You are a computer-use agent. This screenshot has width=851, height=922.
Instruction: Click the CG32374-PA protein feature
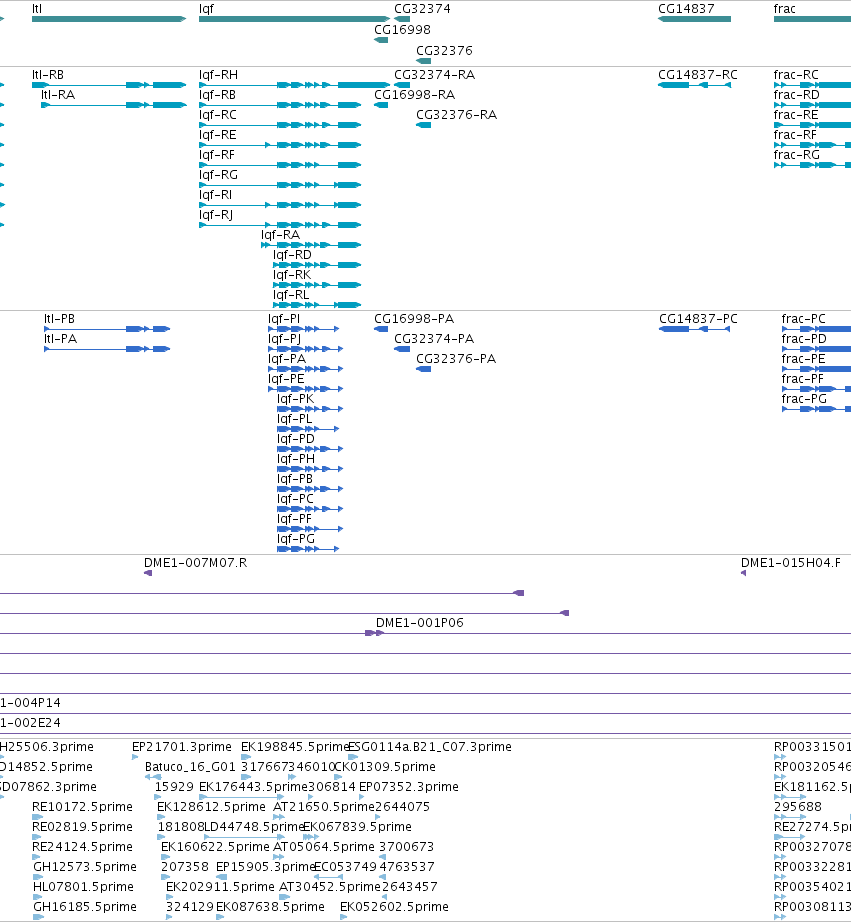coord(402,349)
